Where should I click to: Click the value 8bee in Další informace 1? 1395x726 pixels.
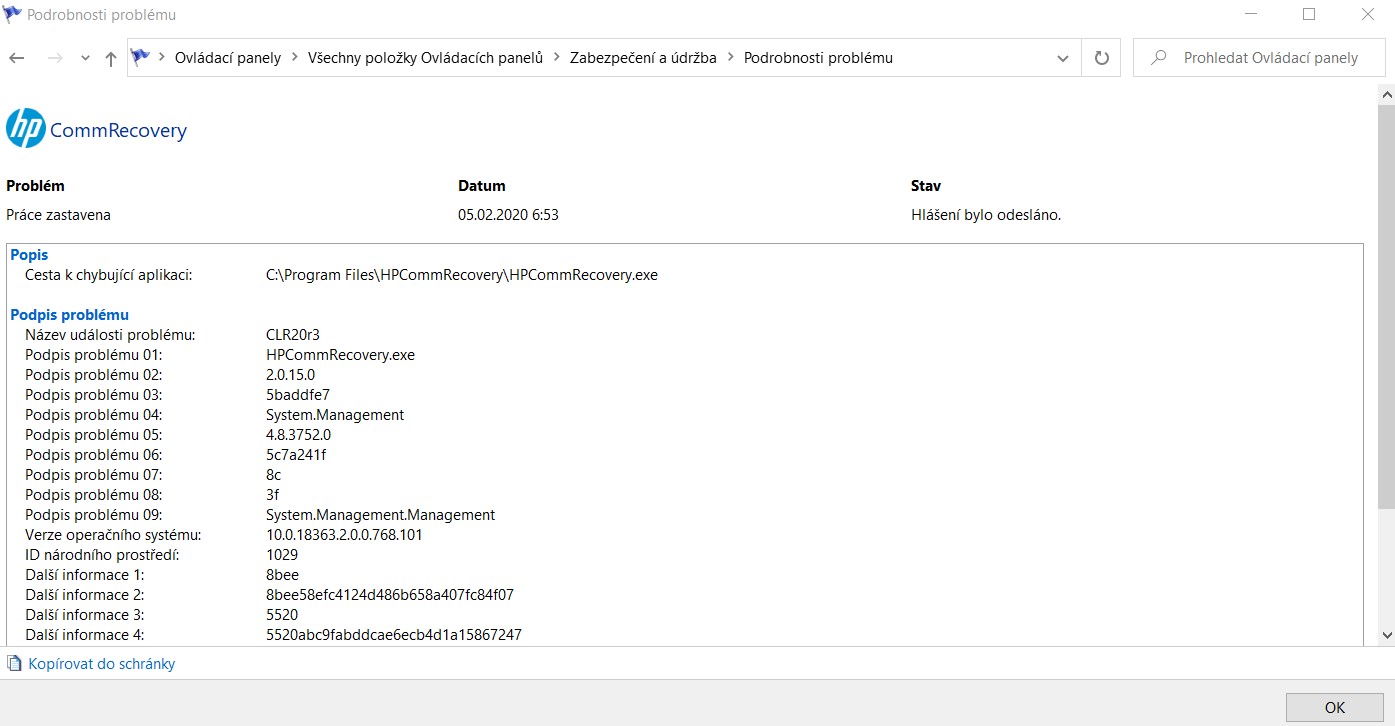pyautogui.click(x=282, y=575)
